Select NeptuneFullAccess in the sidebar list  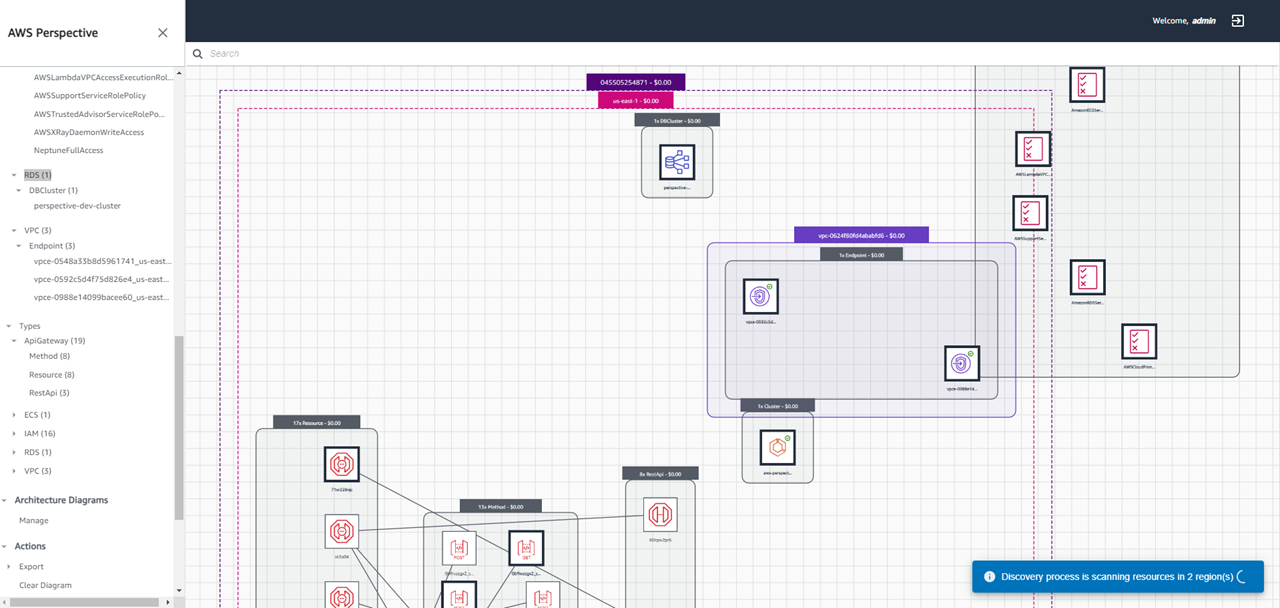click(x=70, y=150)
